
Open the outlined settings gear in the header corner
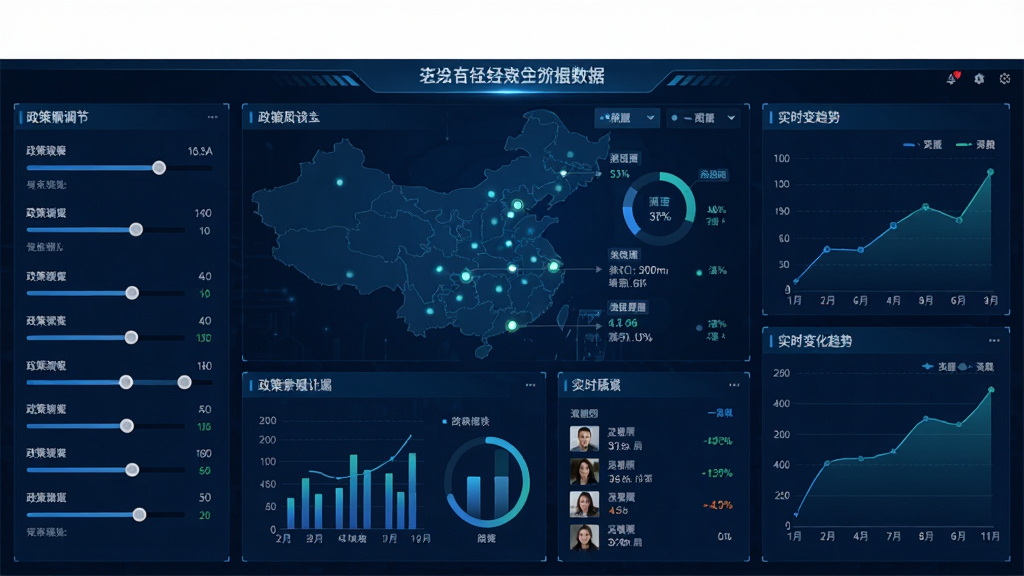1005,78
